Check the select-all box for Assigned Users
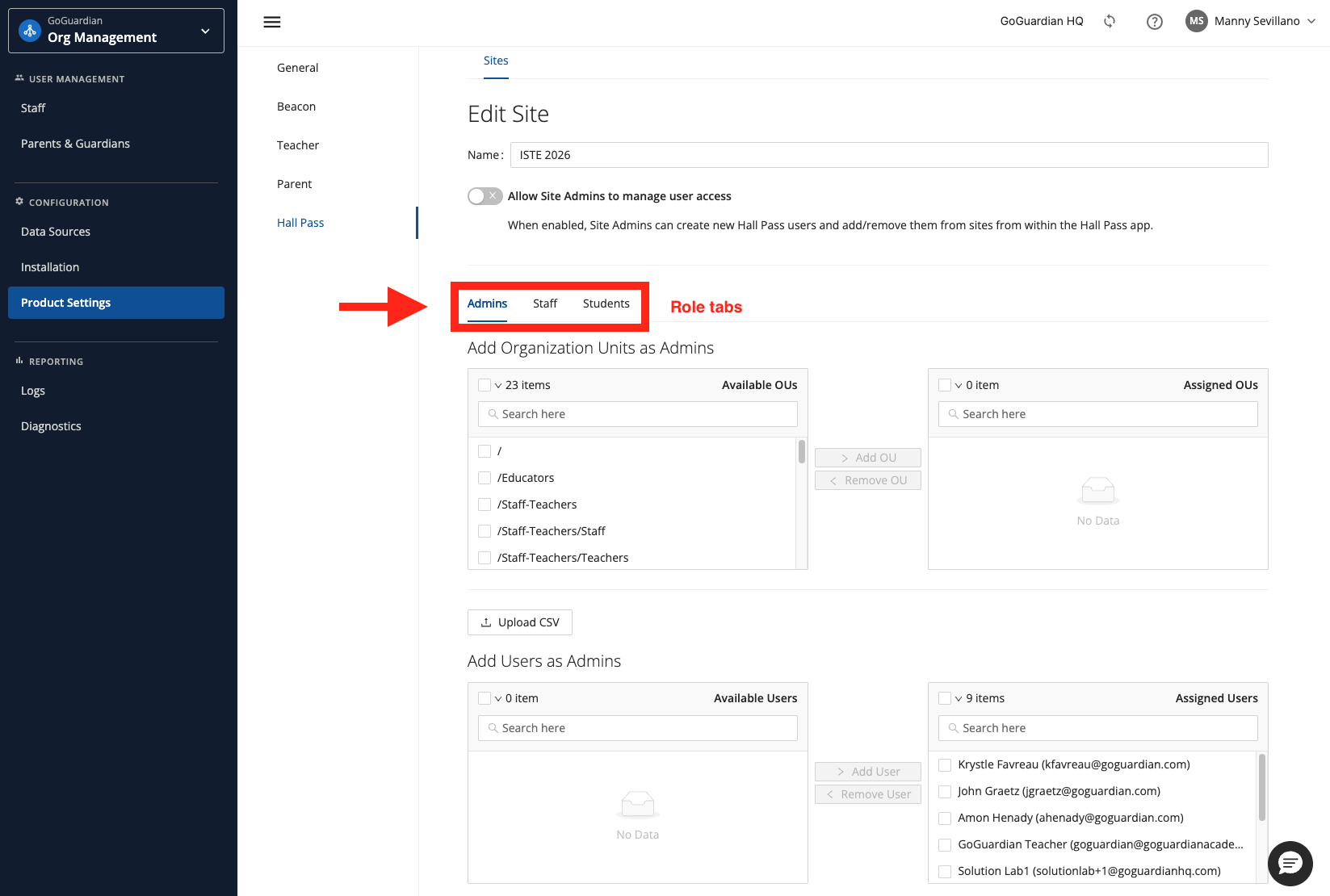The width and height of the screenshot is (1330, 896). tap(945, 698)
